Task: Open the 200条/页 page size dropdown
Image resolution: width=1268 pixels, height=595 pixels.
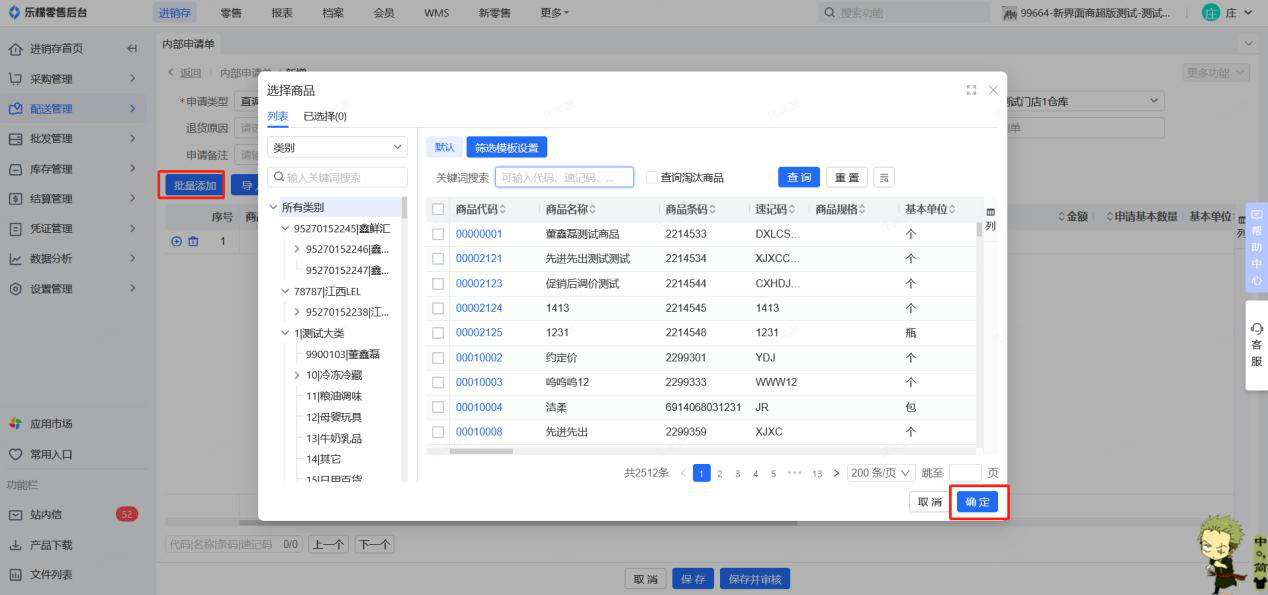Action: point(881,473)
